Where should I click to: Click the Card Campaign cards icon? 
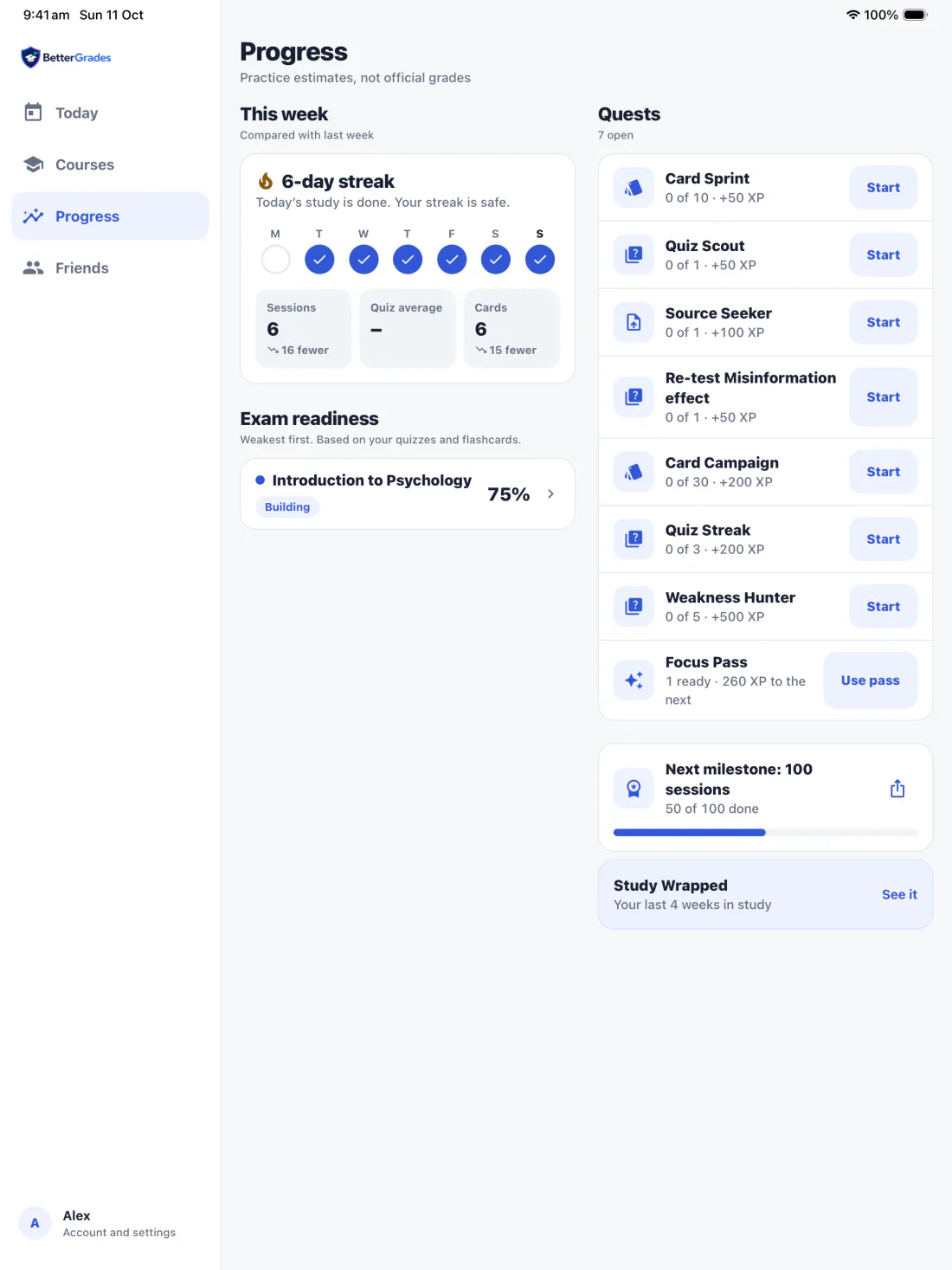click(x=634, y=472)
